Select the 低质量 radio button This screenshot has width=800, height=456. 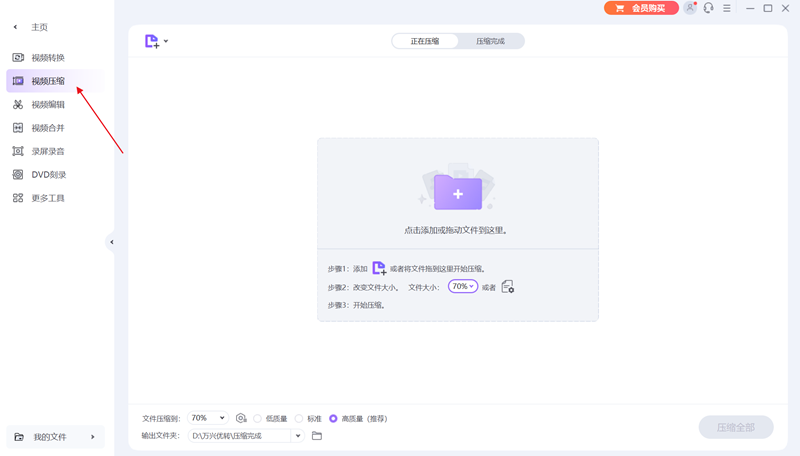[258, 419]
